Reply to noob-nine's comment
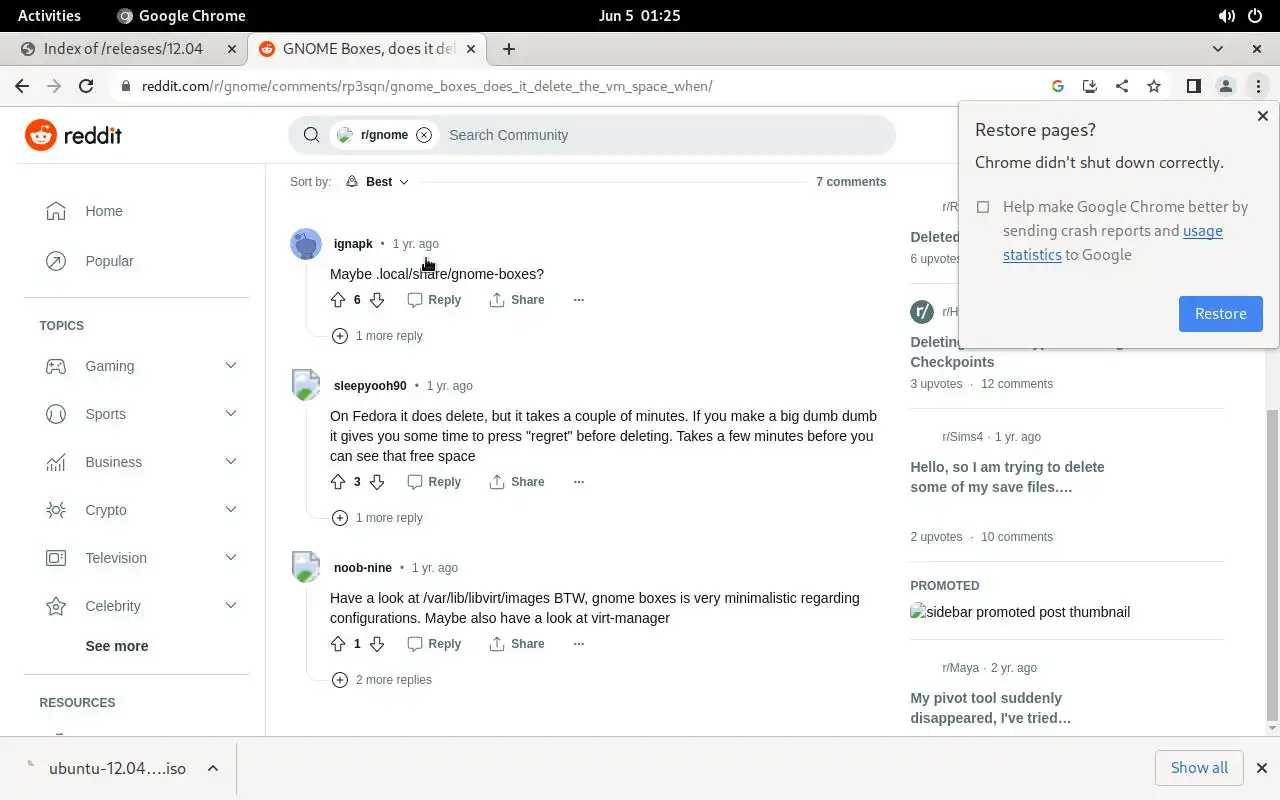The image size is (1280, 800). pos(434,644)
